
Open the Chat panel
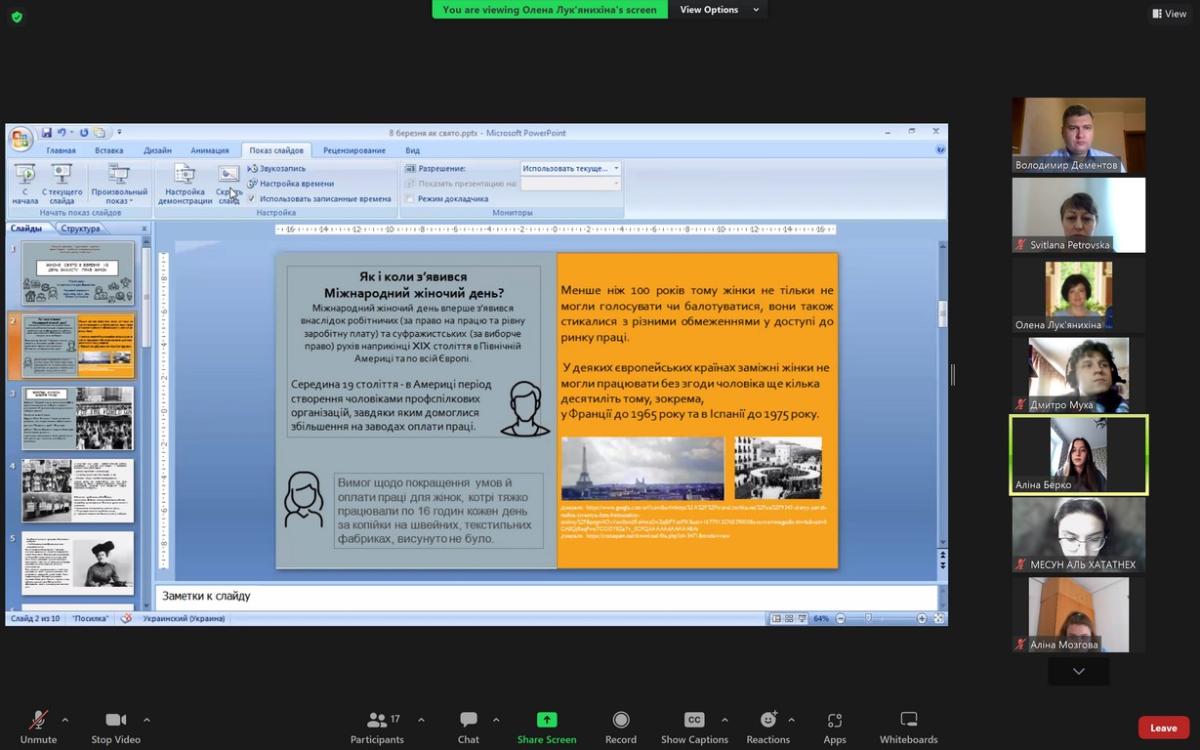[468, 721]
